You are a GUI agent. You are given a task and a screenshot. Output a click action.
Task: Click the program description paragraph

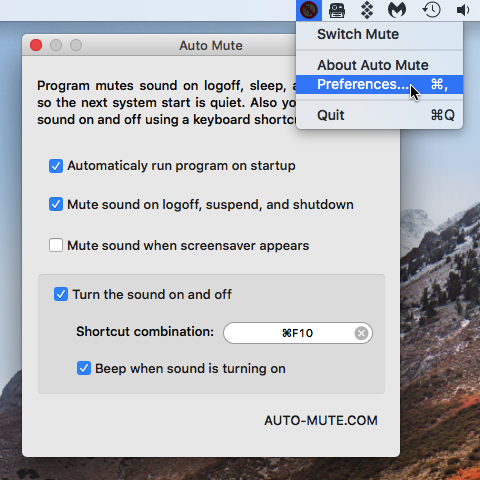click(167, 102)
